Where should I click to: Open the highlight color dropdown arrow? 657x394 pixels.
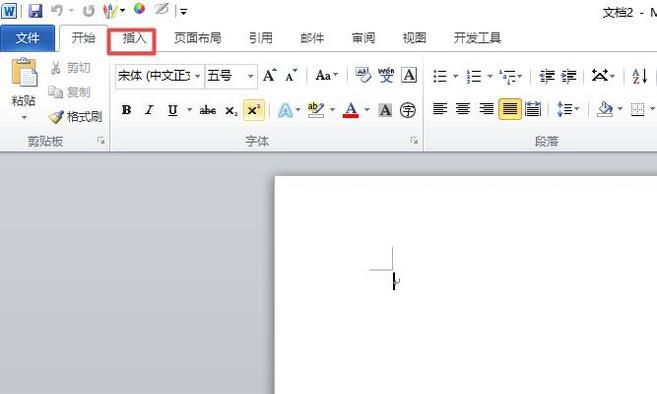tap(333, 110)
